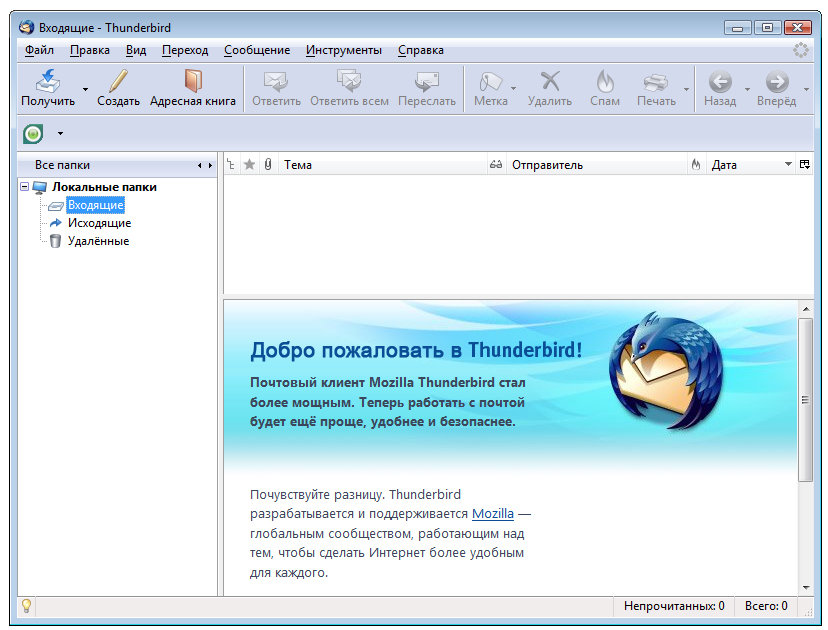Image resolution: width=828 pixels, height=630 pixels.
Task: Open the Справка menu
Action: point(421,50)
